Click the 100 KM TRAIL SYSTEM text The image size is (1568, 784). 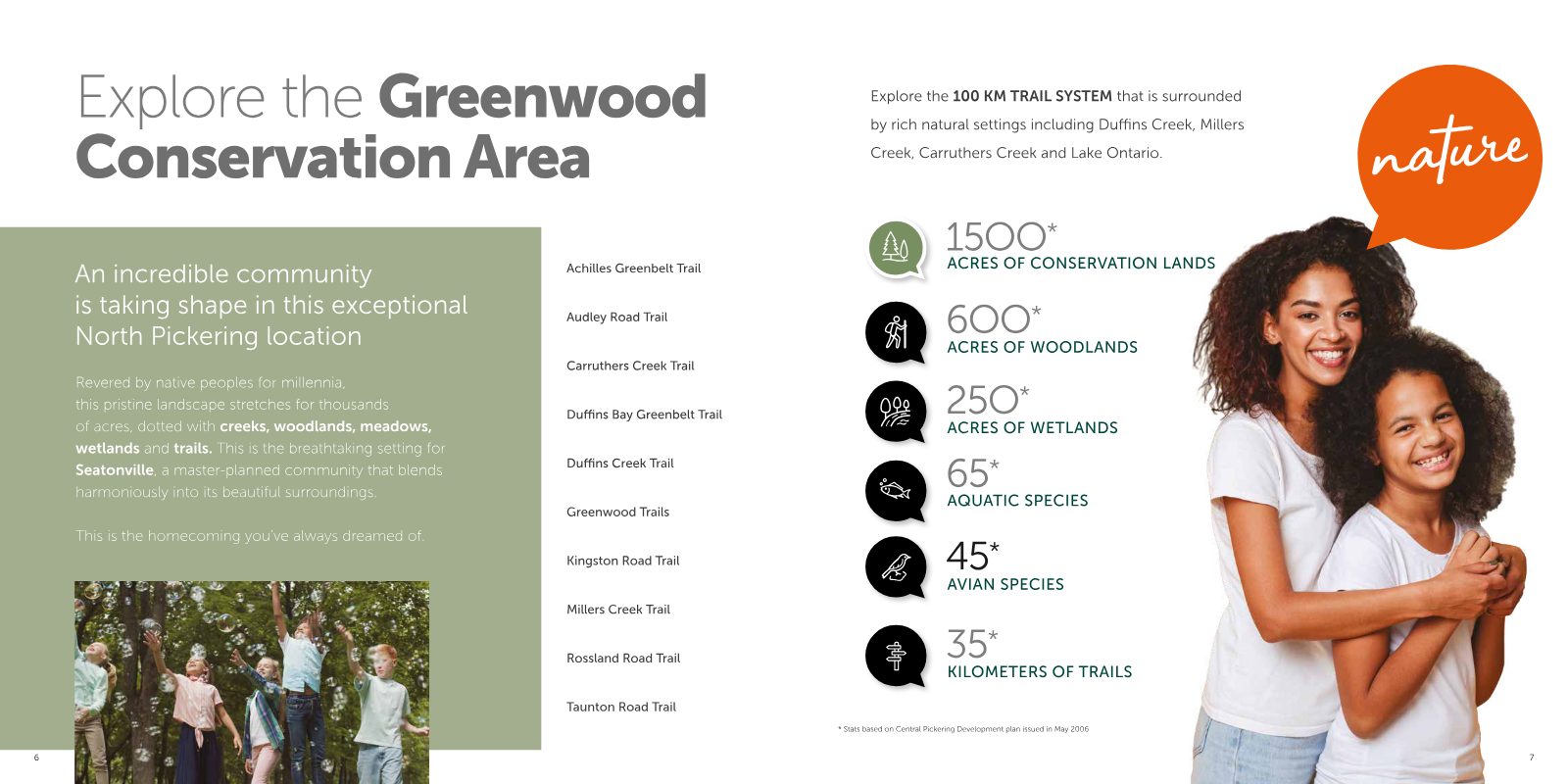1032,96
